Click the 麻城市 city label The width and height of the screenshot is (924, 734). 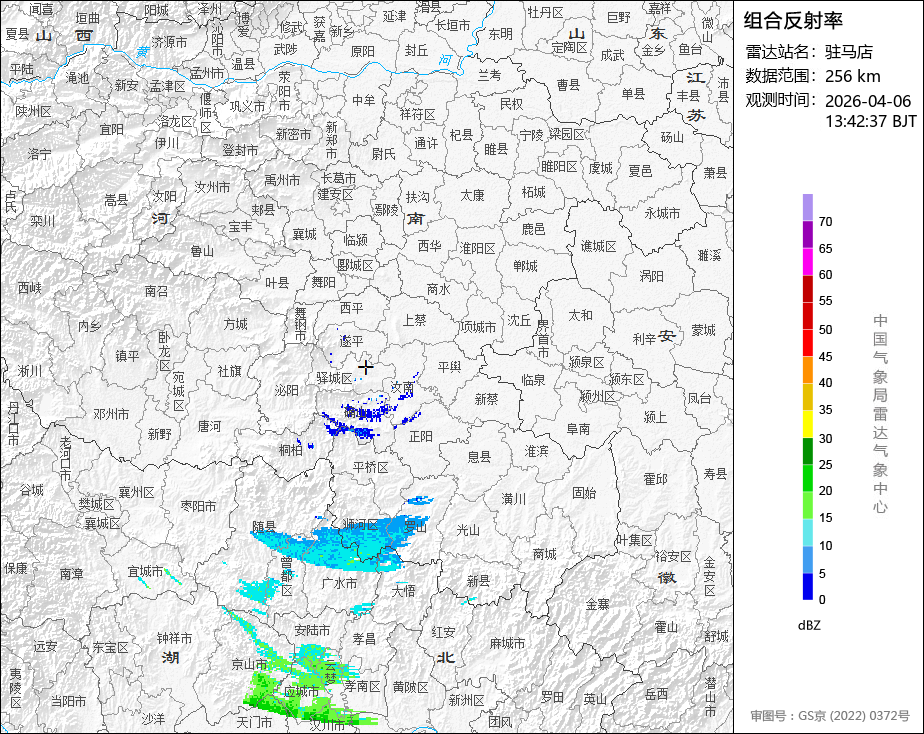tap(507, 643)
